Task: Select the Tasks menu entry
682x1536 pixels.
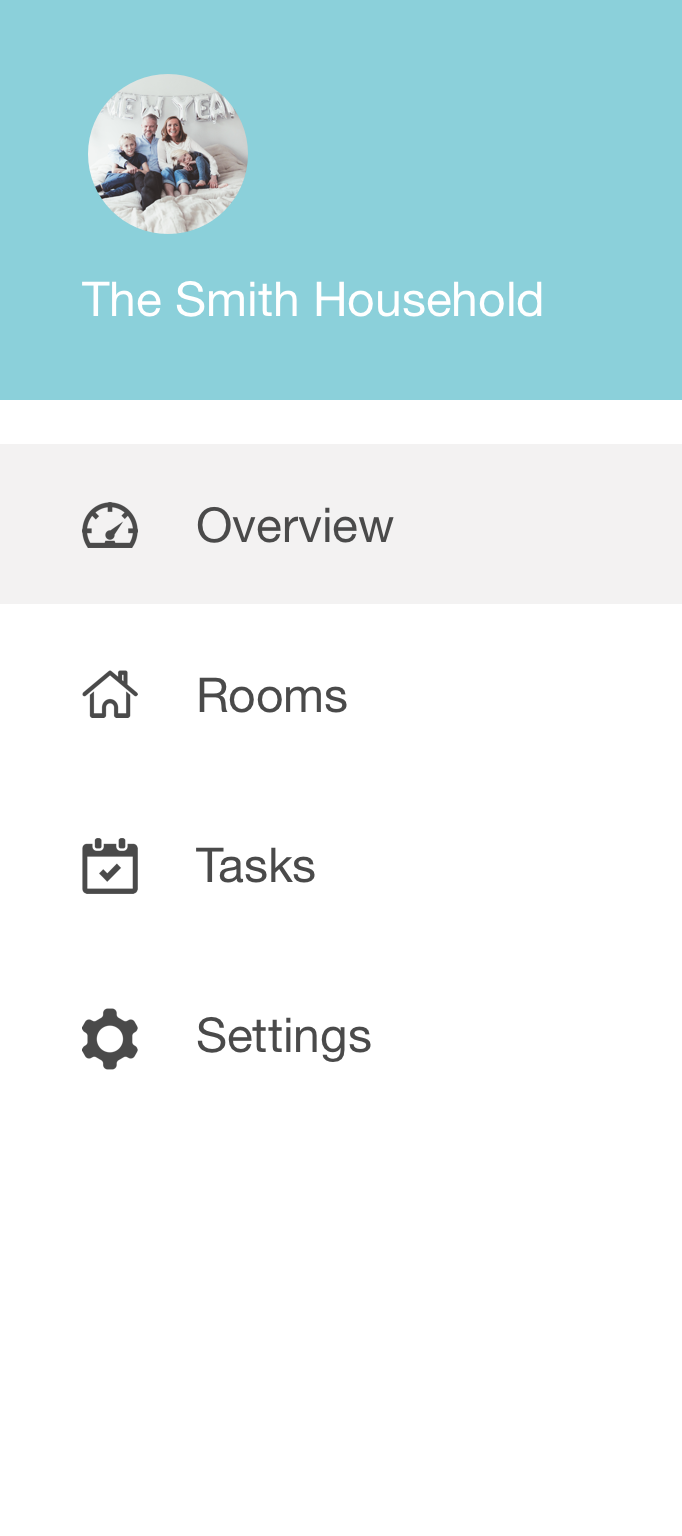Action: pyautogui.click(x=341, y=865)
